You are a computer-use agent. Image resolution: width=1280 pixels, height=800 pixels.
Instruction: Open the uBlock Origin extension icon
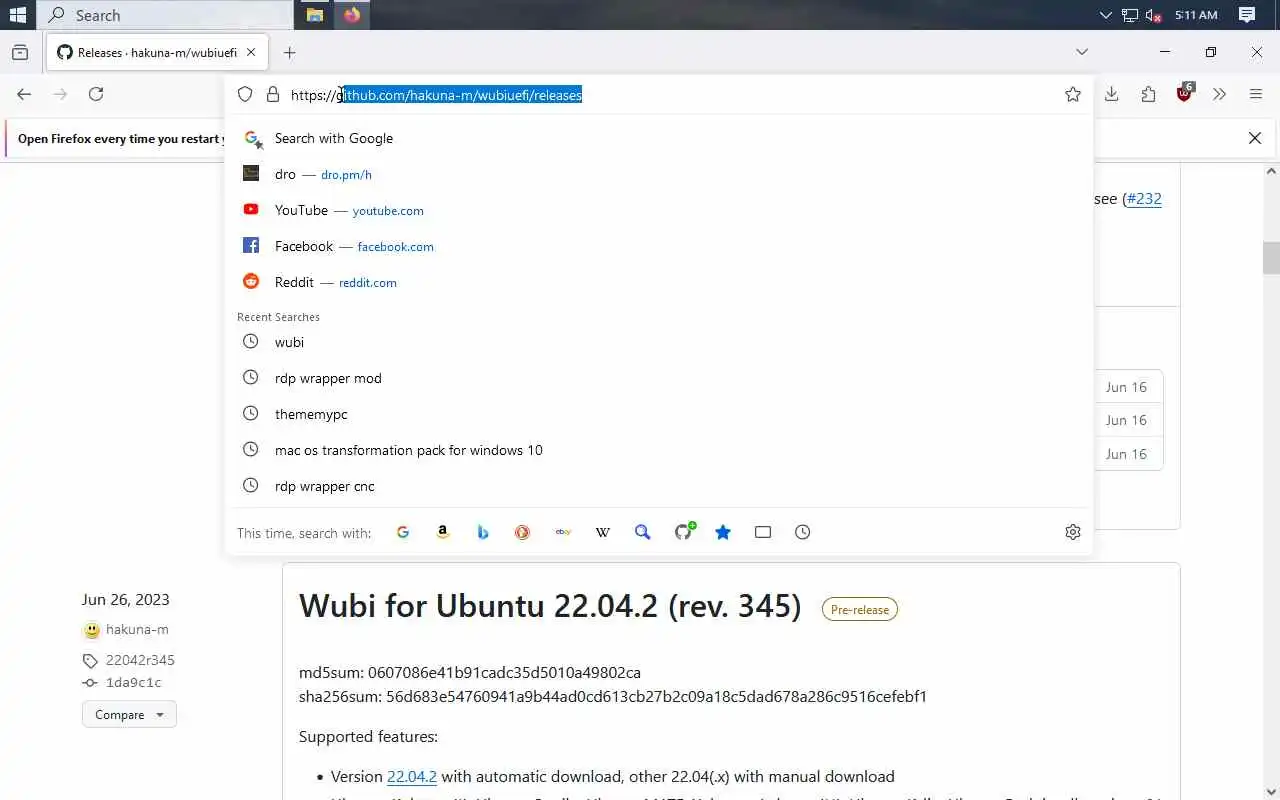coord(1185,93)
